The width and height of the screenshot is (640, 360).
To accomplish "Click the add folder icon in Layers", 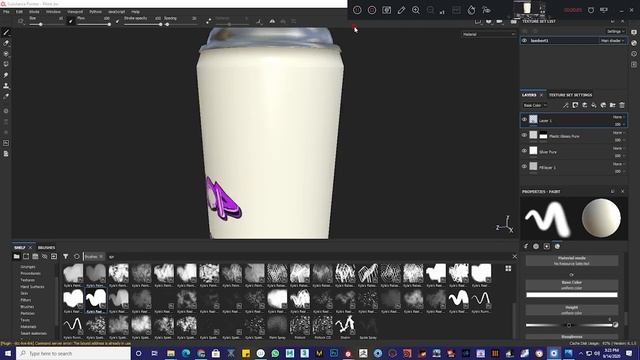I will (x=613, y=105).
